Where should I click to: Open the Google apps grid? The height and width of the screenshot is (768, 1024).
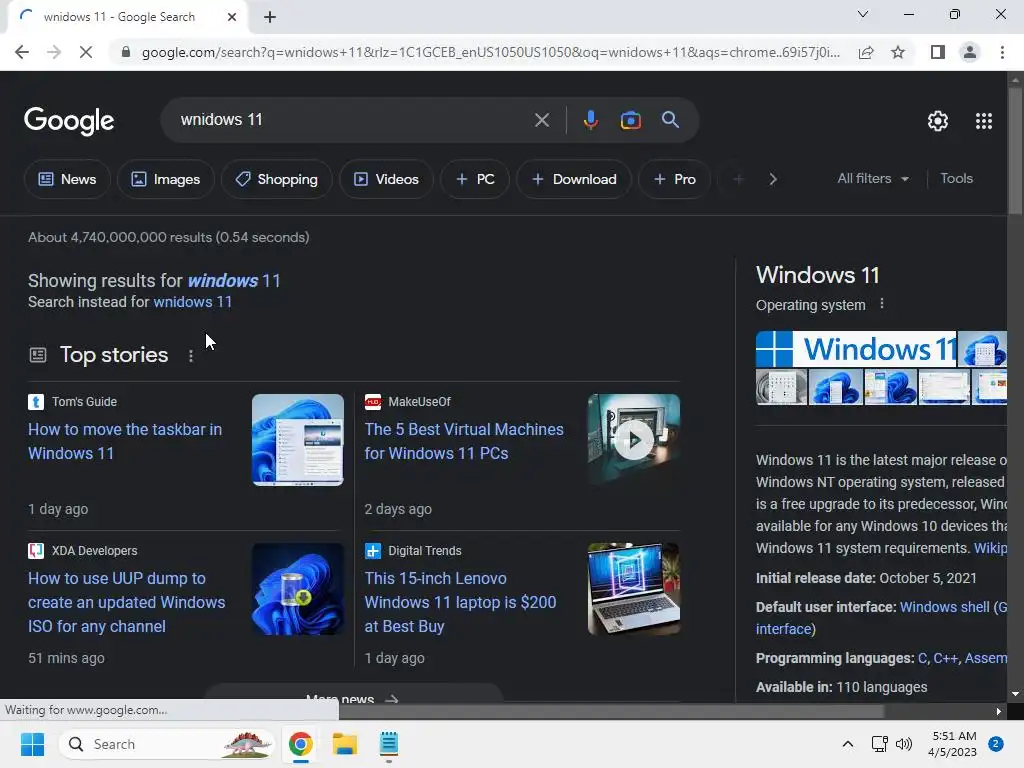(x=984, y=121)
